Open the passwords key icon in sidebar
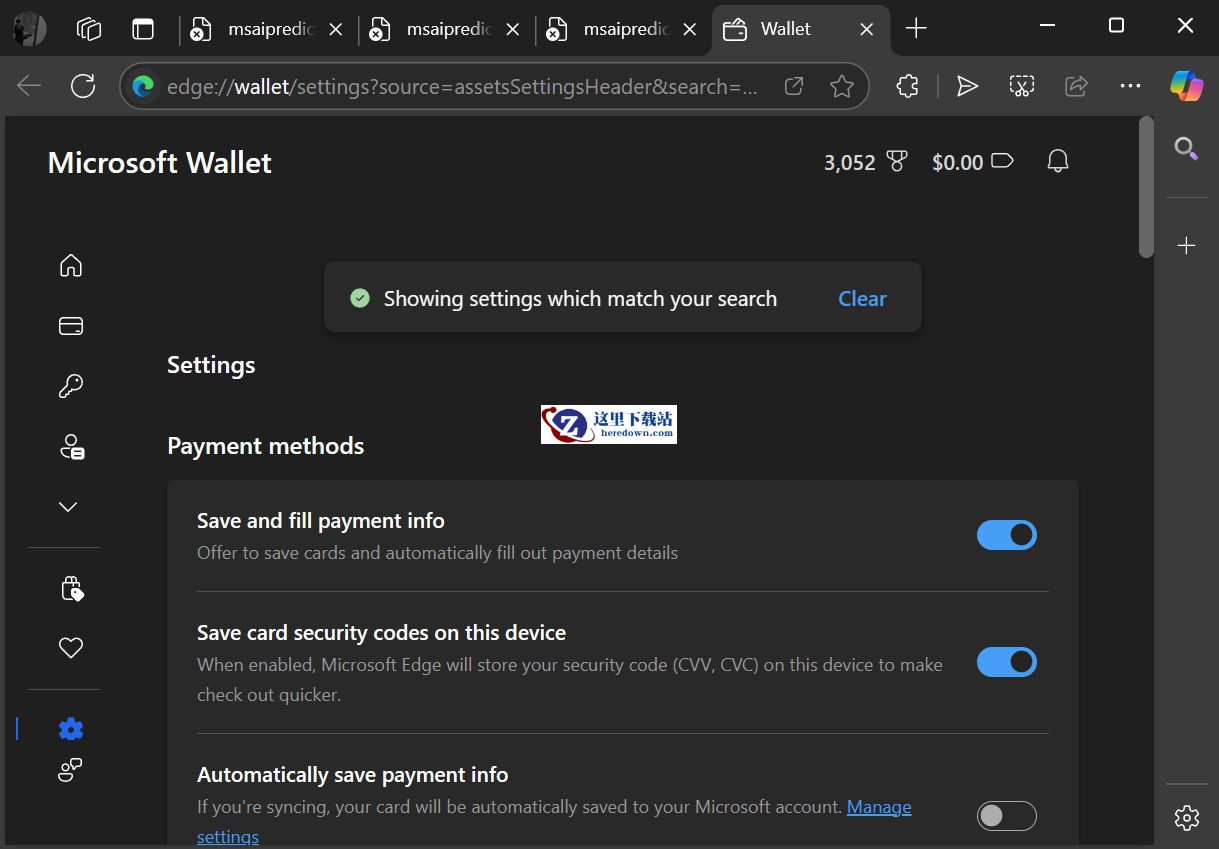Image resolution: width=1219 pixels, height=849 pixels. pyautogui.click(x=70, y=386)
